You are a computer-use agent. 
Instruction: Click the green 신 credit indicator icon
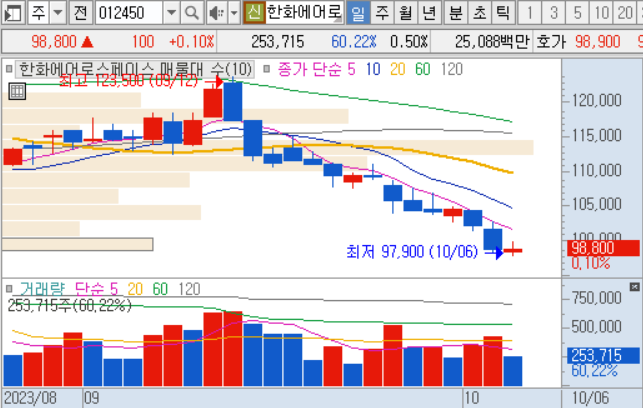(x=254, y=13)
